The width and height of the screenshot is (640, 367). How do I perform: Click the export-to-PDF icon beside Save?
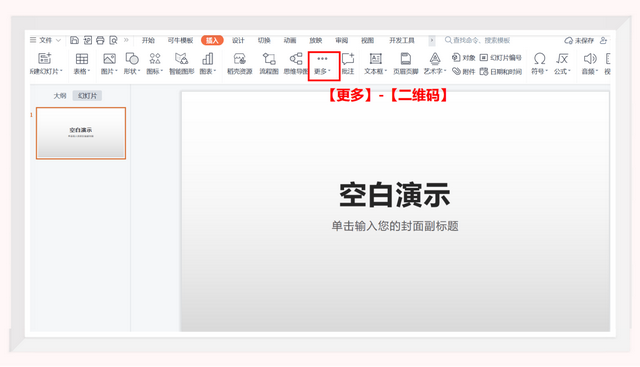[87, 40]
